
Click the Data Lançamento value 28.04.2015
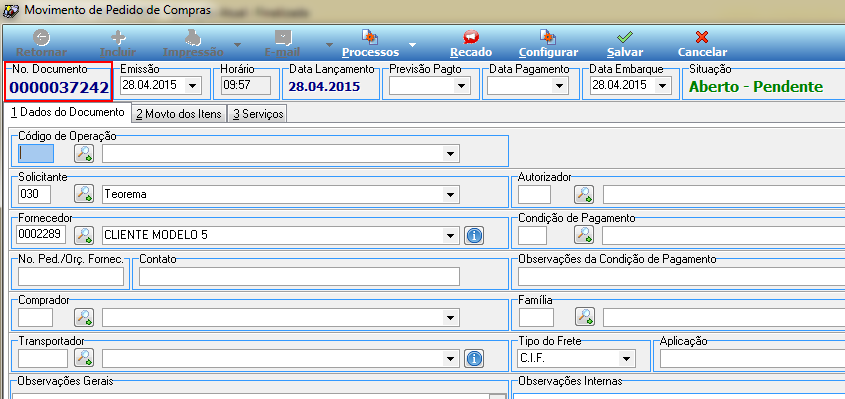pyautogui.click(x=324, y=86)
